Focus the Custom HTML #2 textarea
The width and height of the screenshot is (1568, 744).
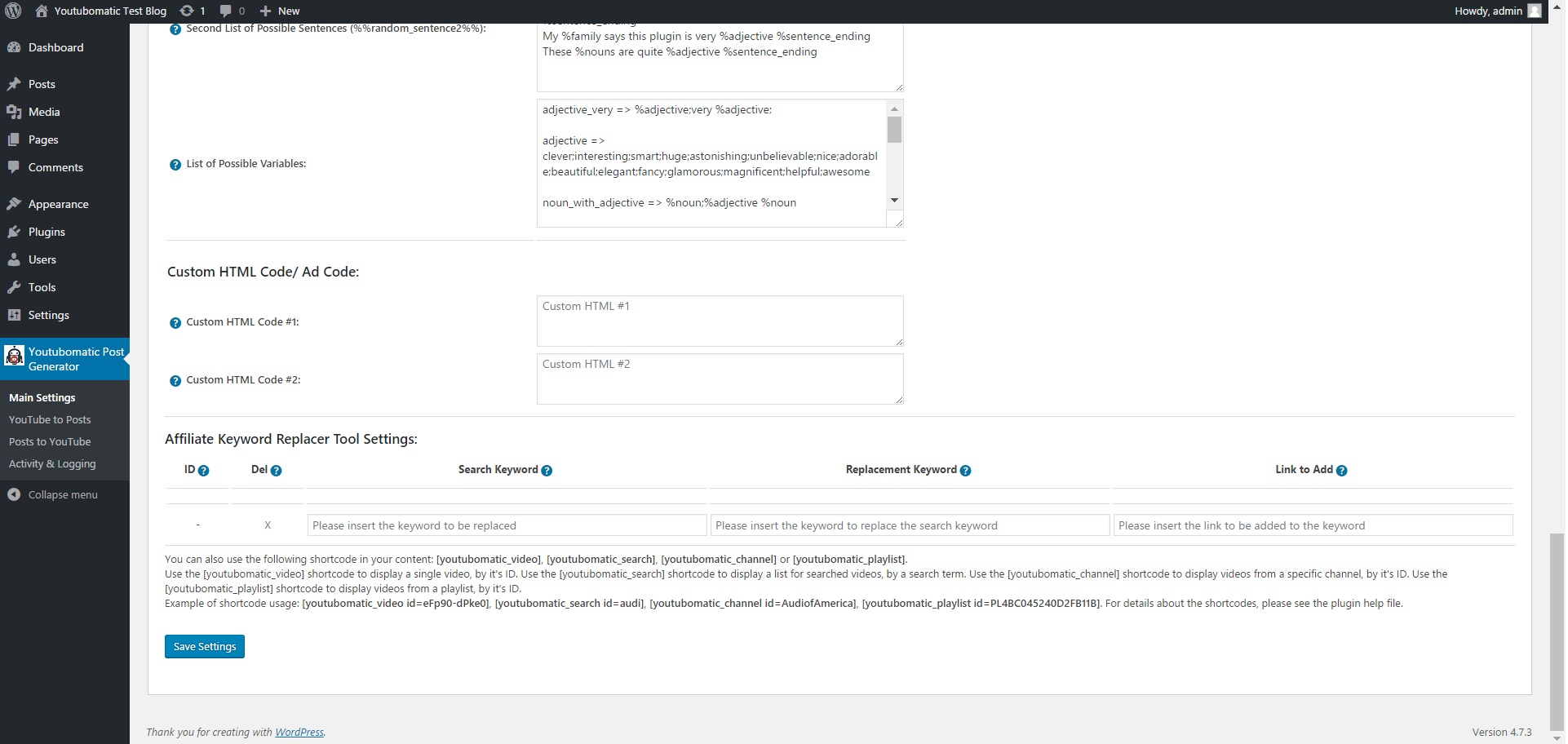tap(720, 379)
